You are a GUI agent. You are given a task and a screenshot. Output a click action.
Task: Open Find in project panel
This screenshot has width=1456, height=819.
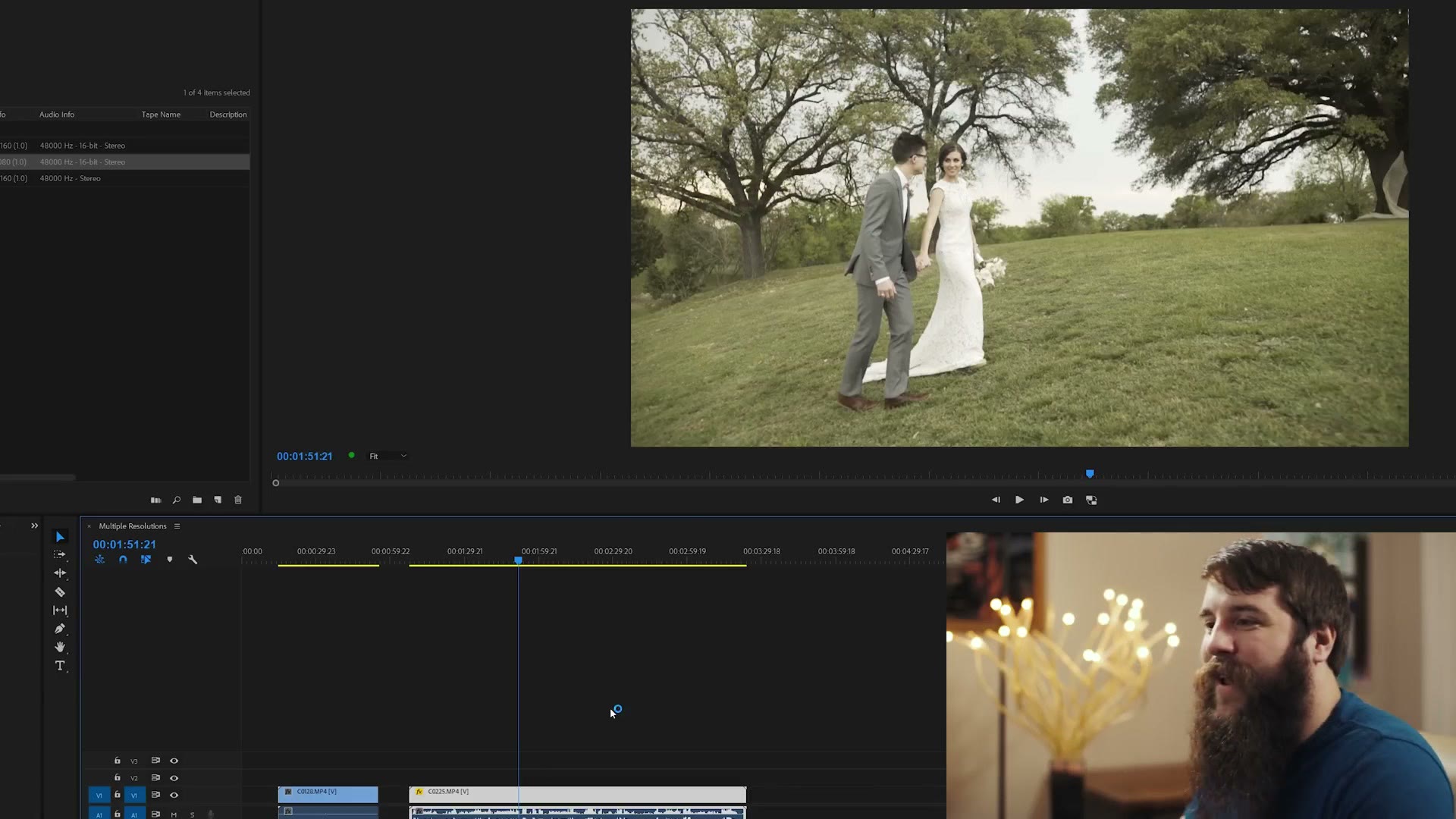(176, 500)
